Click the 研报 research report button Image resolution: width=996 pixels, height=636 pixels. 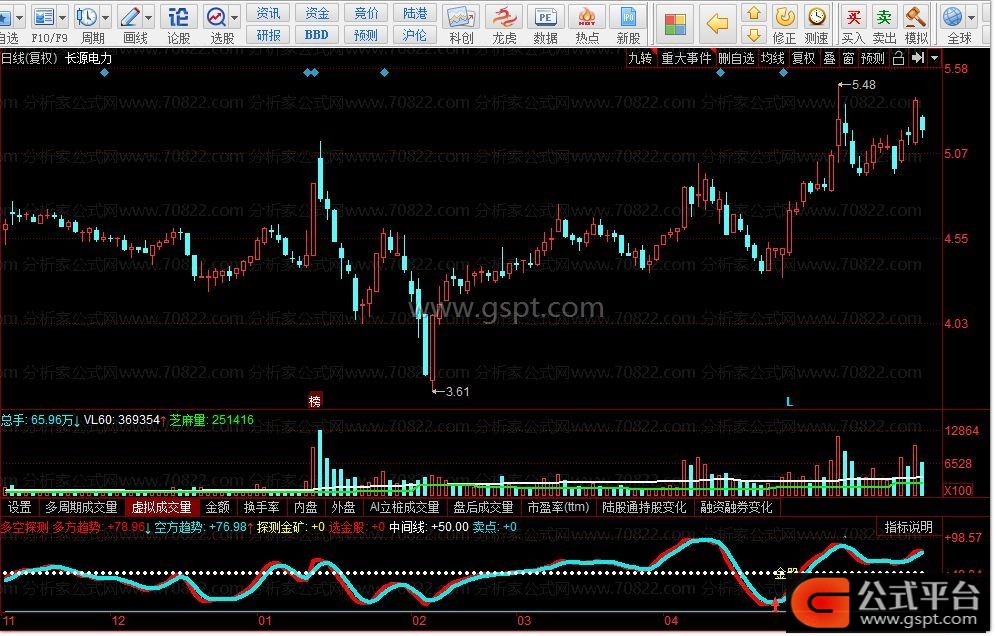tap(268, 35)
